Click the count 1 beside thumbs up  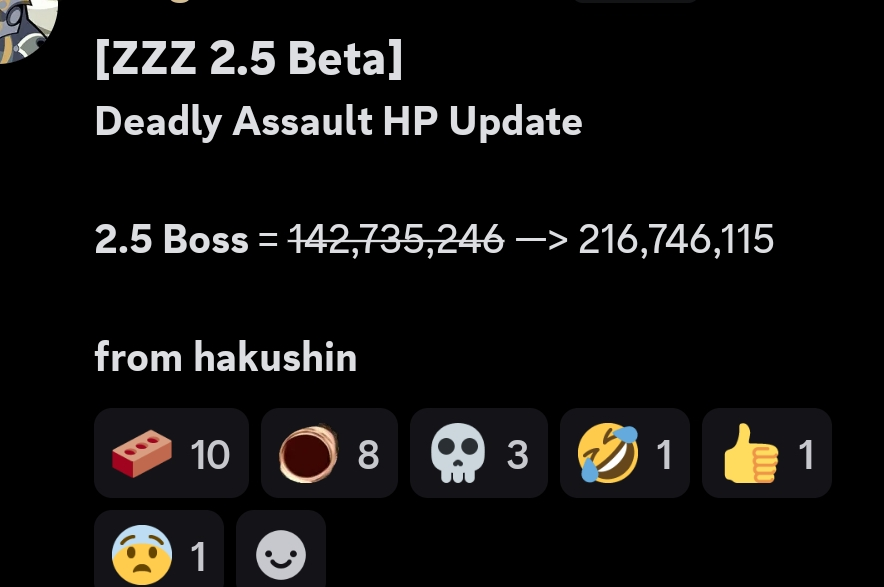807,454
